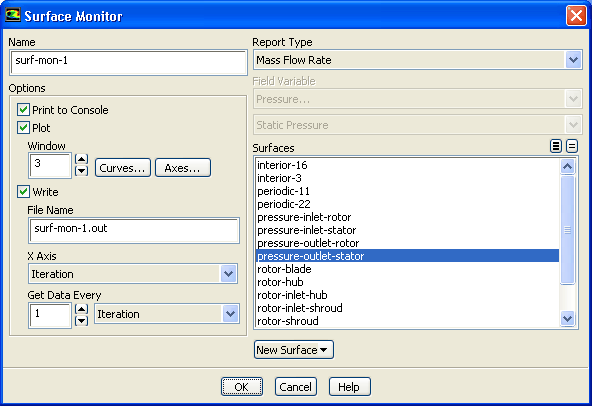Toggle the Write checkbox
592x406 pixels.
tap(23, 192)
